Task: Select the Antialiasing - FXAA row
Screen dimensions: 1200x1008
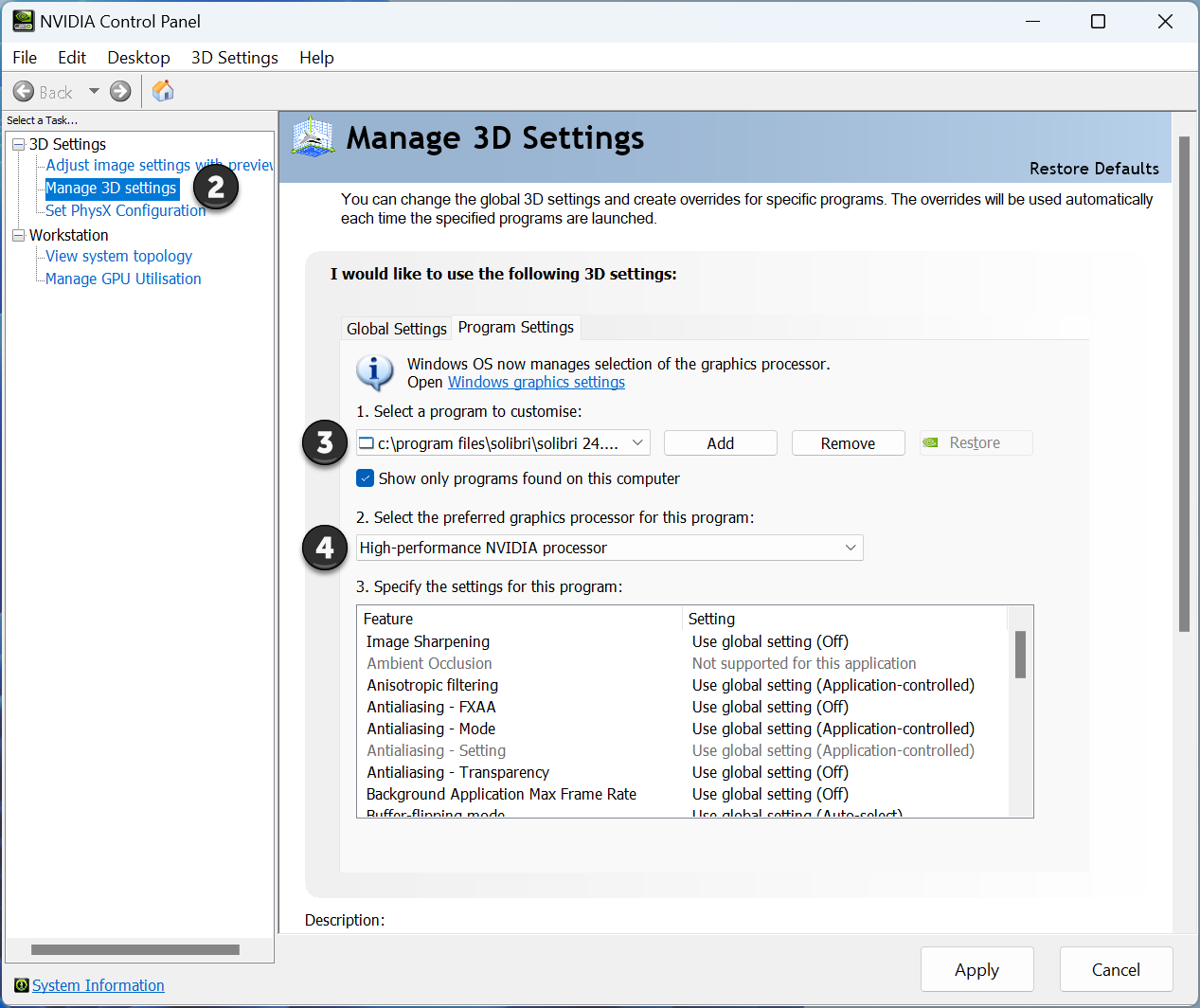Action: (682, 707)
